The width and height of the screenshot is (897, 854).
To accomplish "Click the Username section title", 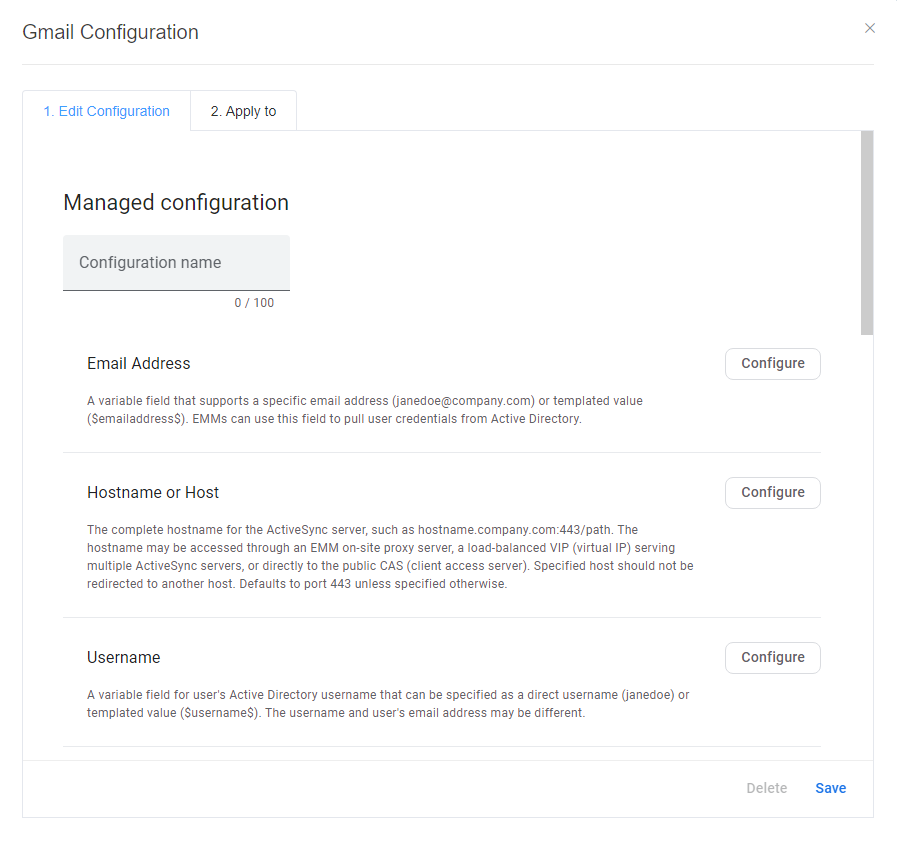I will [x=123, y=657].
